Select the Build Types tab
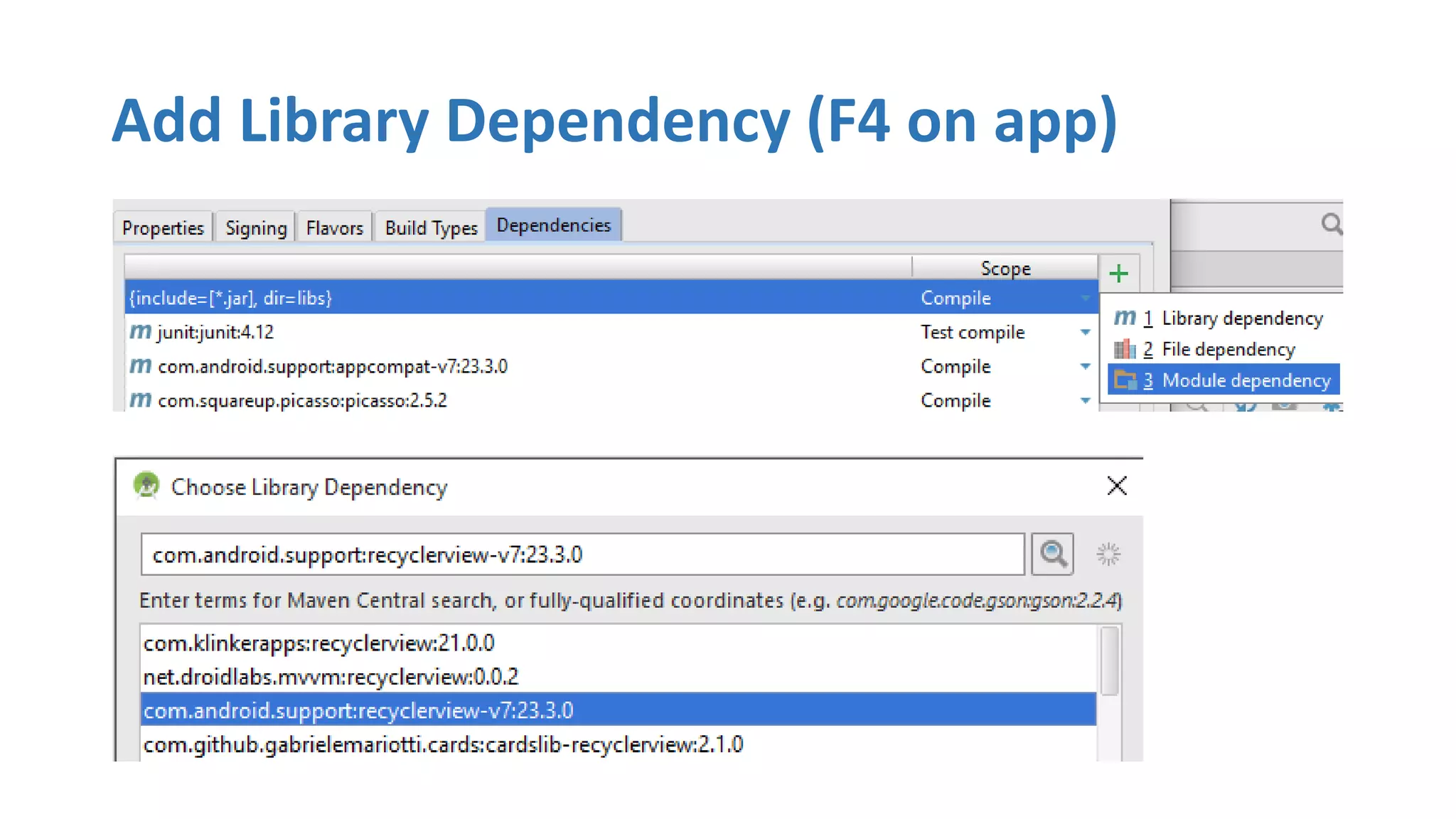 point(431,227)
